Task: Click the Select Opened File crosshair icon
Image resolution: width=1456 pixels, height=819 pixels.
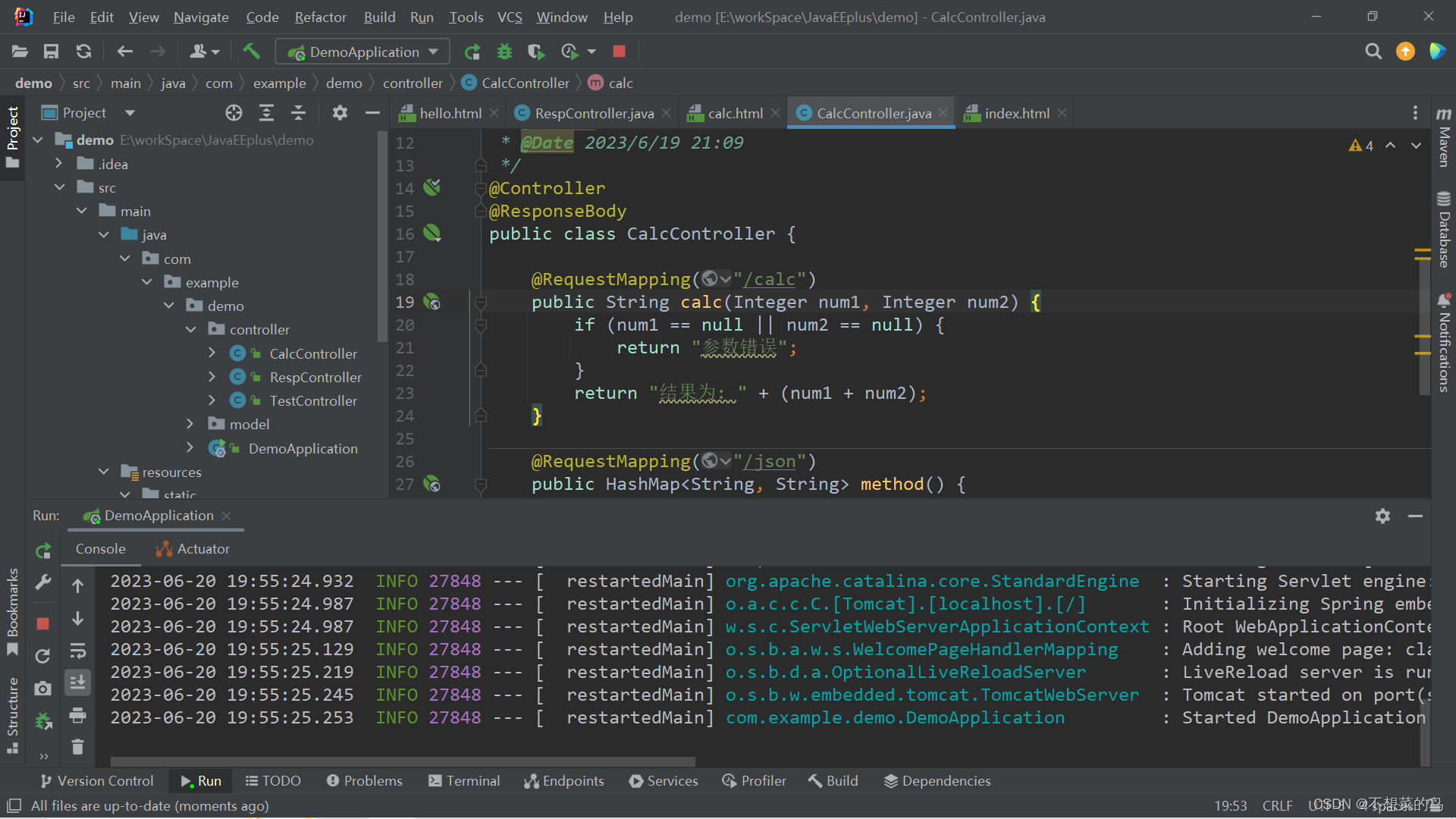Action: point(234,113)
